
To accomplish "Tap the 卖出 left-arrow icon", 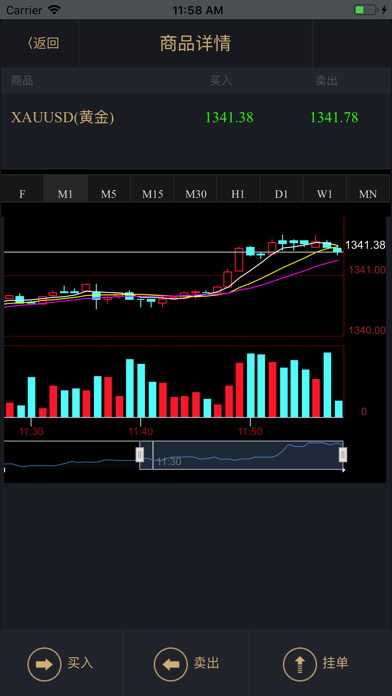I will pos(170,664).
